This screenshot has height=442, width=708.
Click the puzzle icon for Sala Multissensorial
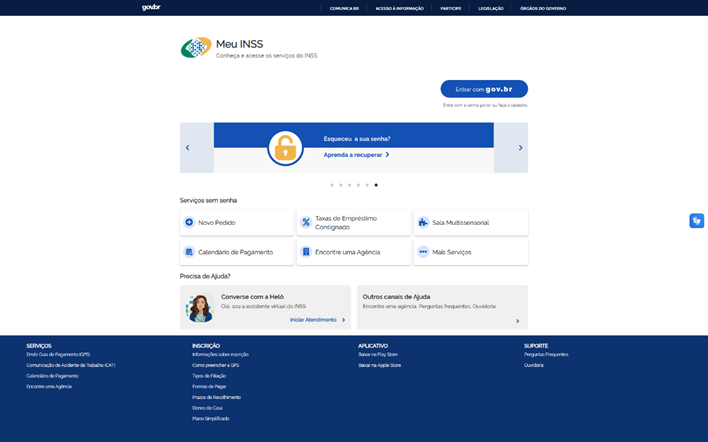[423, 222]
